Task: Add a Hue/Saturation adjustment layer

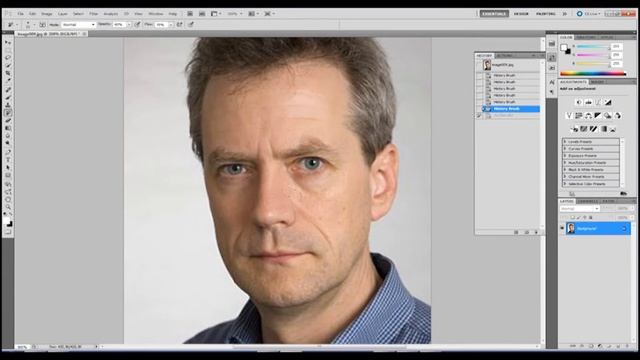Action: point(578,116)
